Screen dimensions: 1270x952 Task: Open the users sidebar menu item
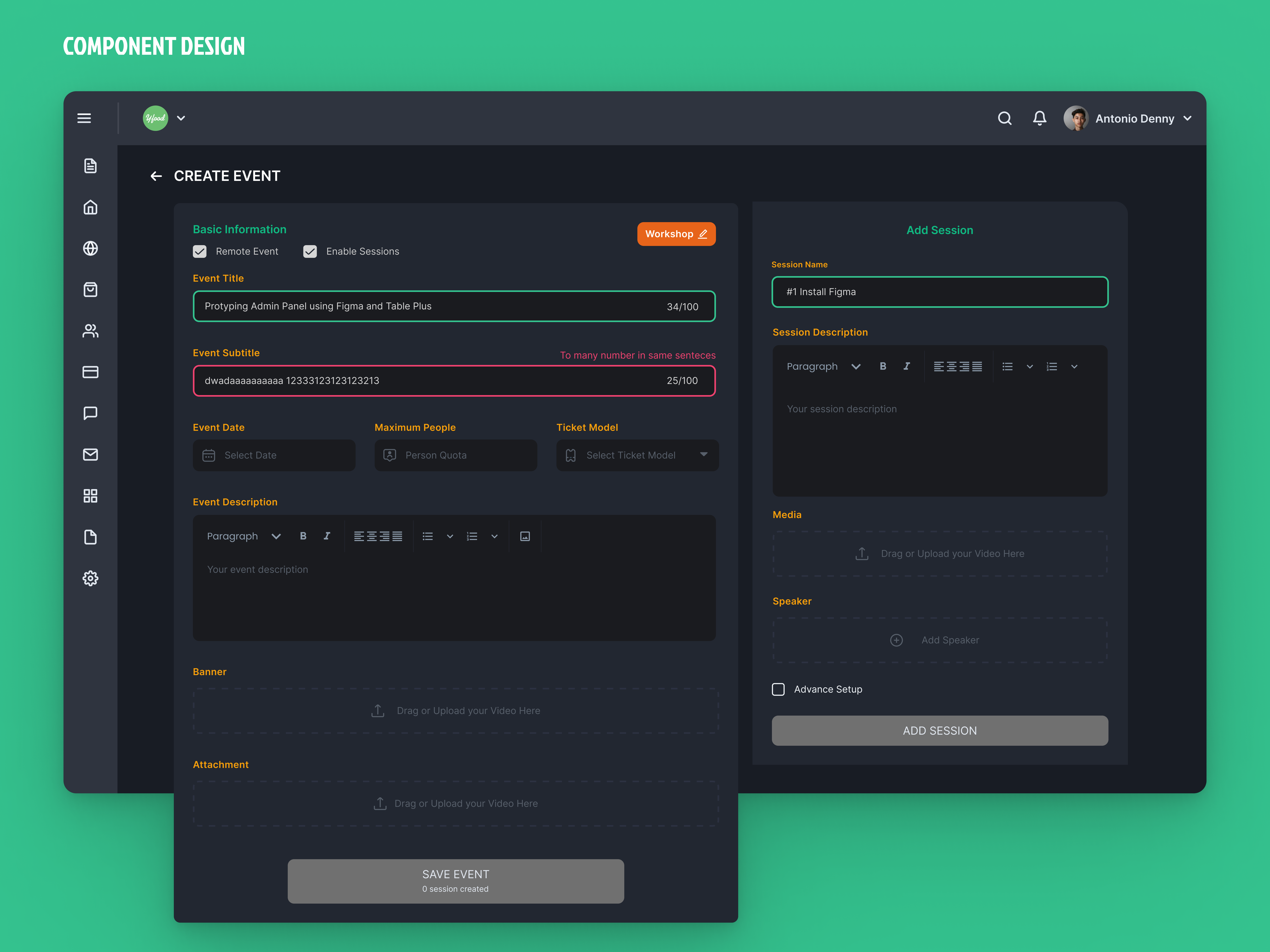click(90, 331)
